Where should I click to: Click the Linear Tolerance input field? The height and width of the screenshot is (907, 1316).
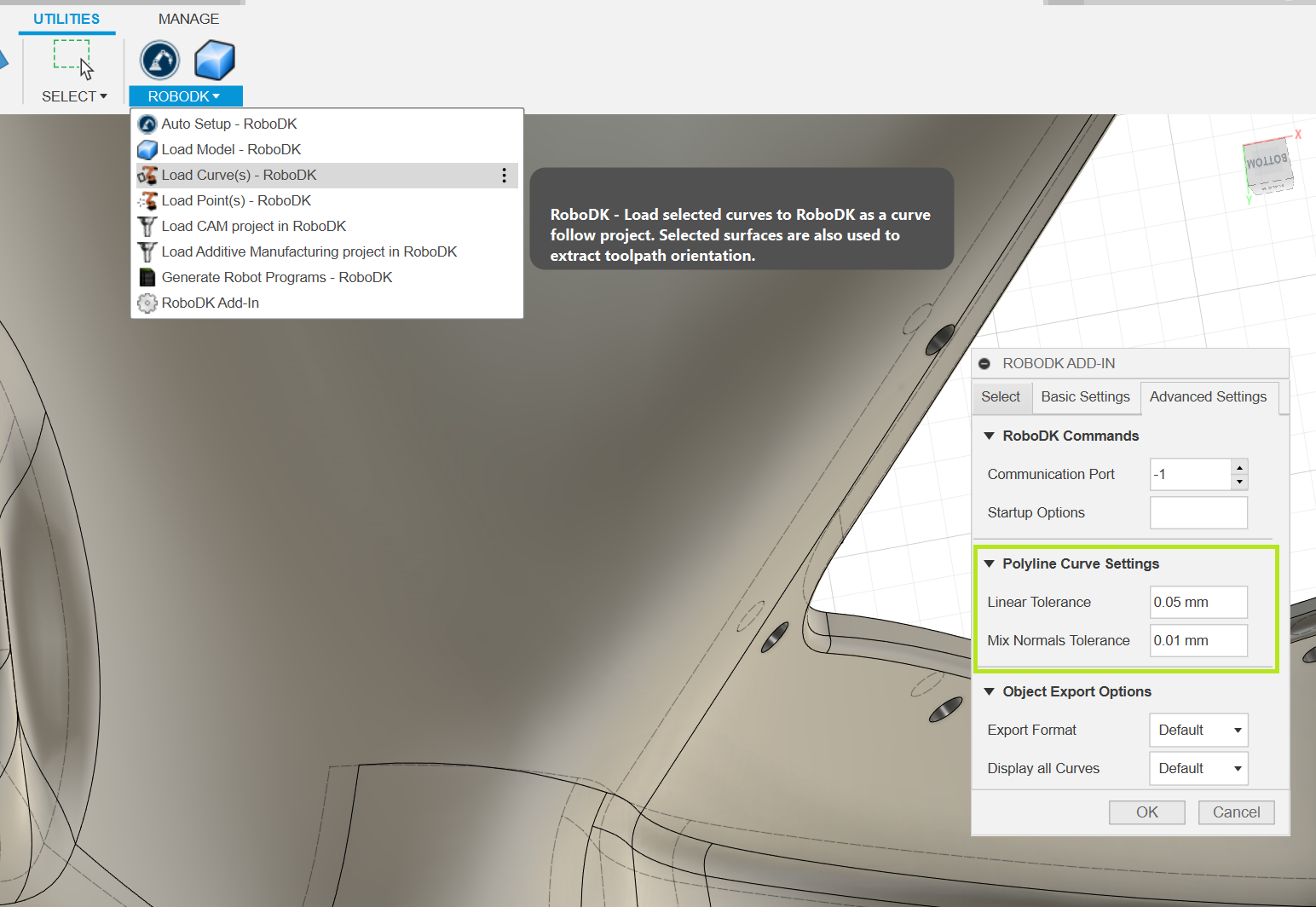pyautogui.click(x=1198, y=602)
